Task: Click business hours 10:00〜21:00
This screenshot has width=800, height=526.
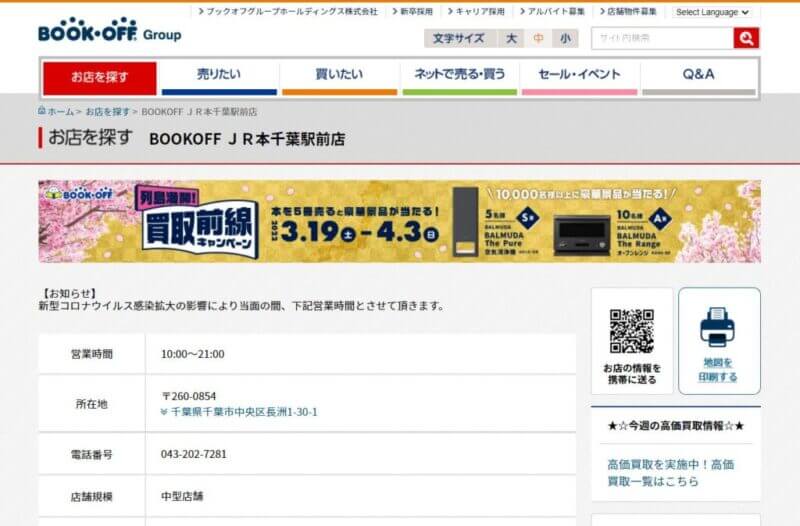Action: point(193,354)
